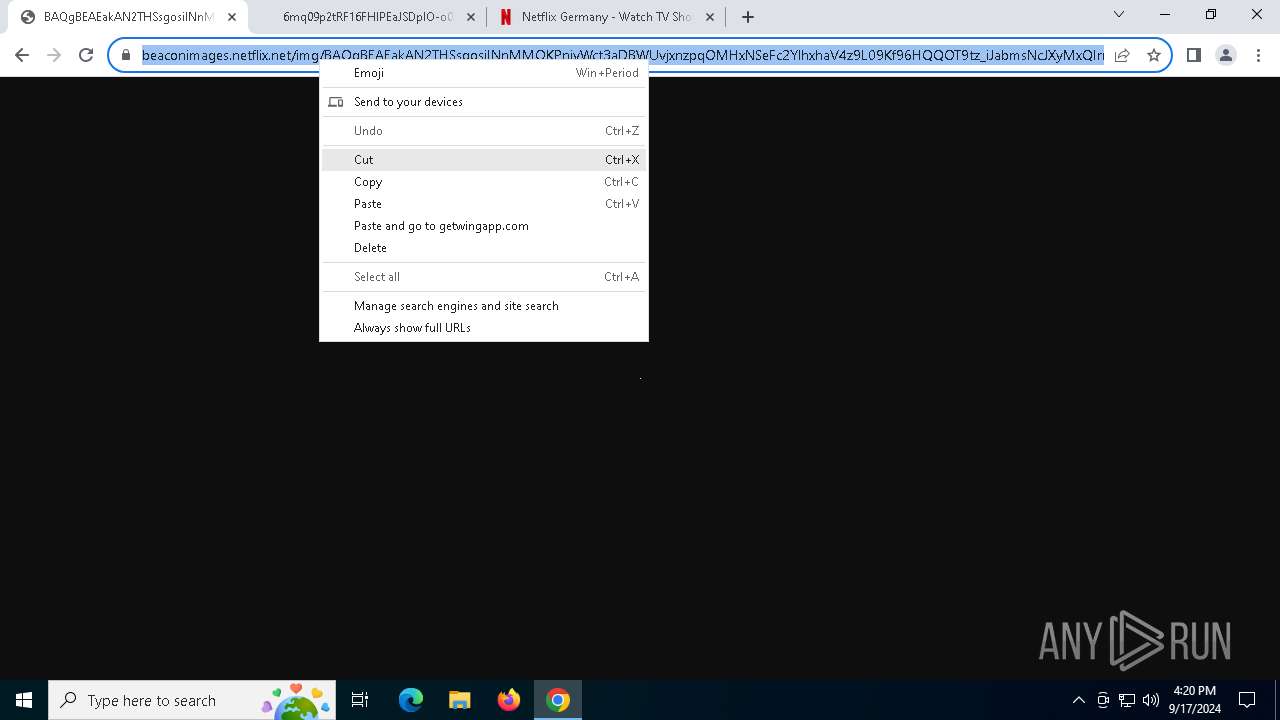Open File Explorer from taskbar
This screenshot has width=1280, height=720.
[x=459, y=700]
